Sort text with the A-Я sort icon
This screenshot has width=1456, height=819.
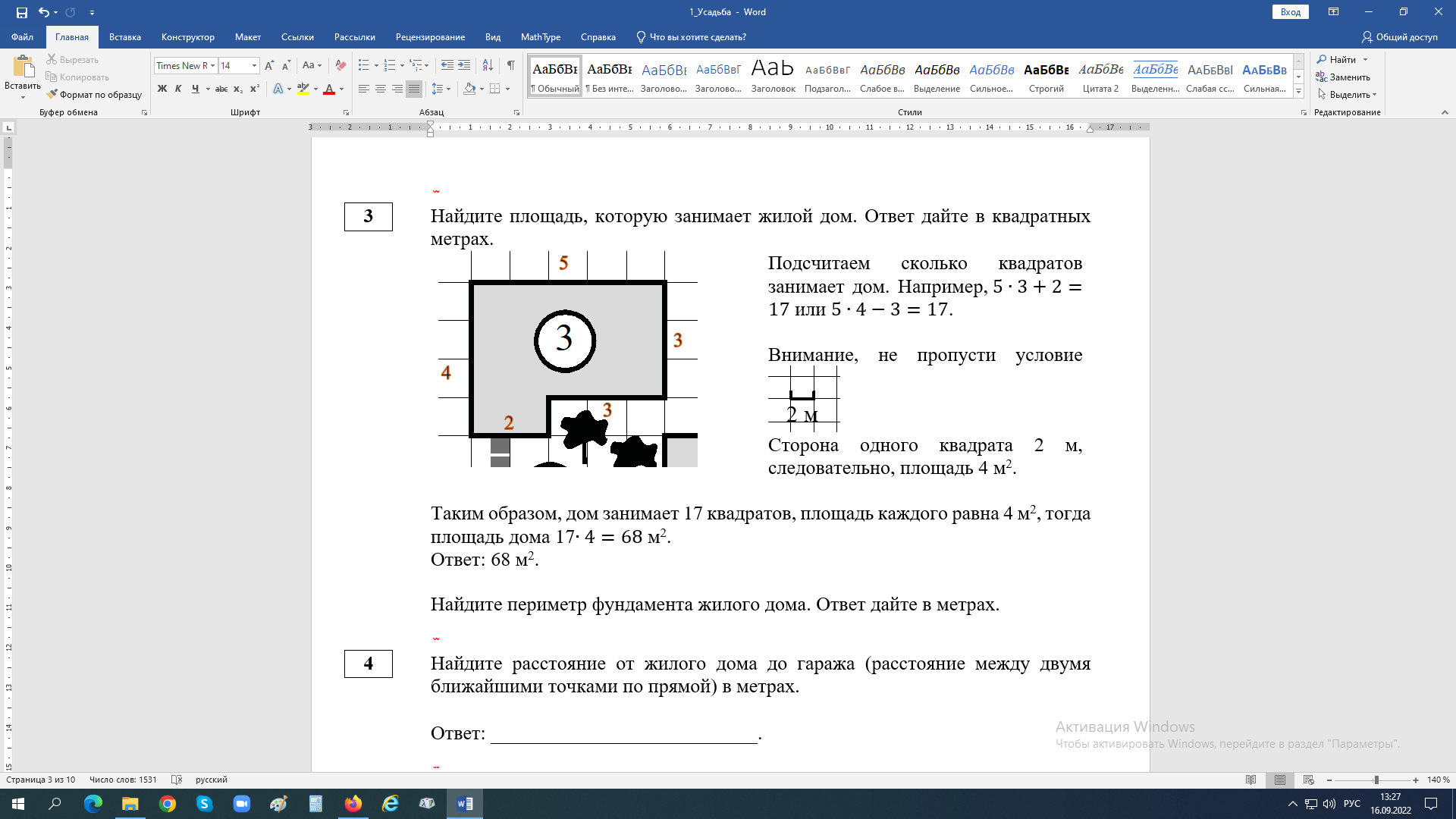click(488, 66)
